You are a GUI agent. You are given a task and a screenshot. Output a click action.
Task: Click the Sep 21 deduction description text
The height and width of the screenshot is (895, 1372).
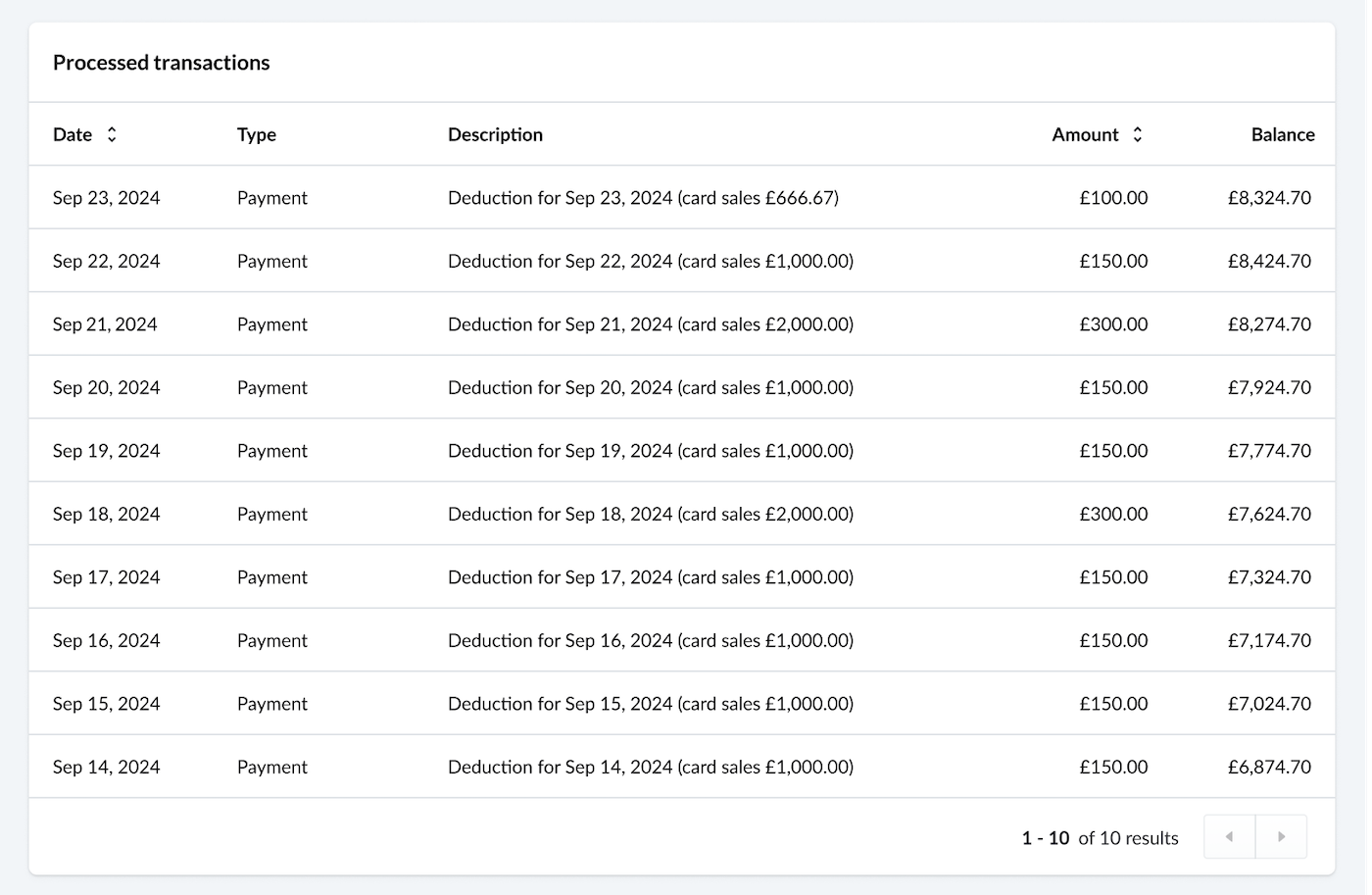coord(651,323)
